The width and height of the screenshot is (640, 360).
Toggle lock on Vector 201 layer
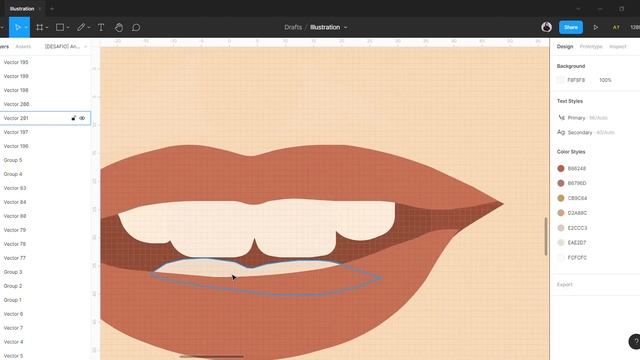pyautogui.click(x=73, y=118)
